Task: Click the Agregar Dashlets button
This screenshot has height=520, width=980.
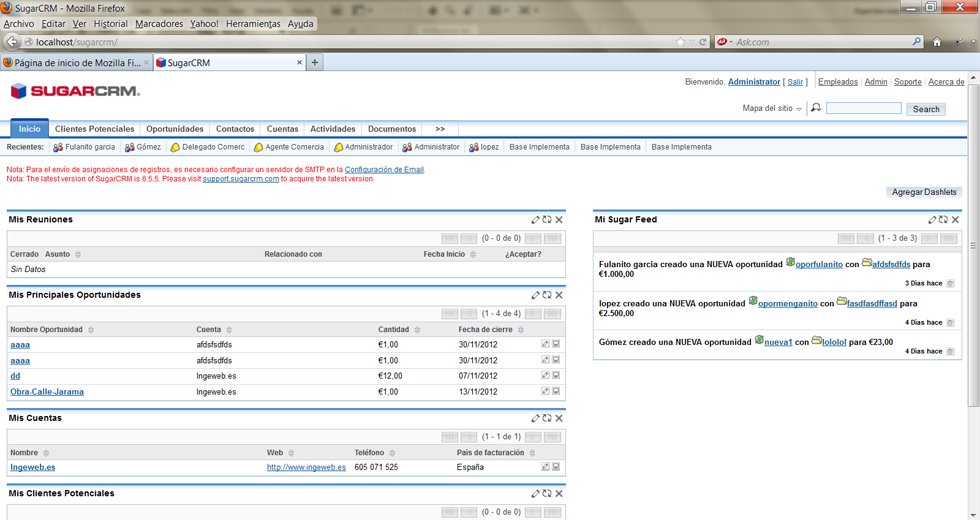Action: [924, 192]
